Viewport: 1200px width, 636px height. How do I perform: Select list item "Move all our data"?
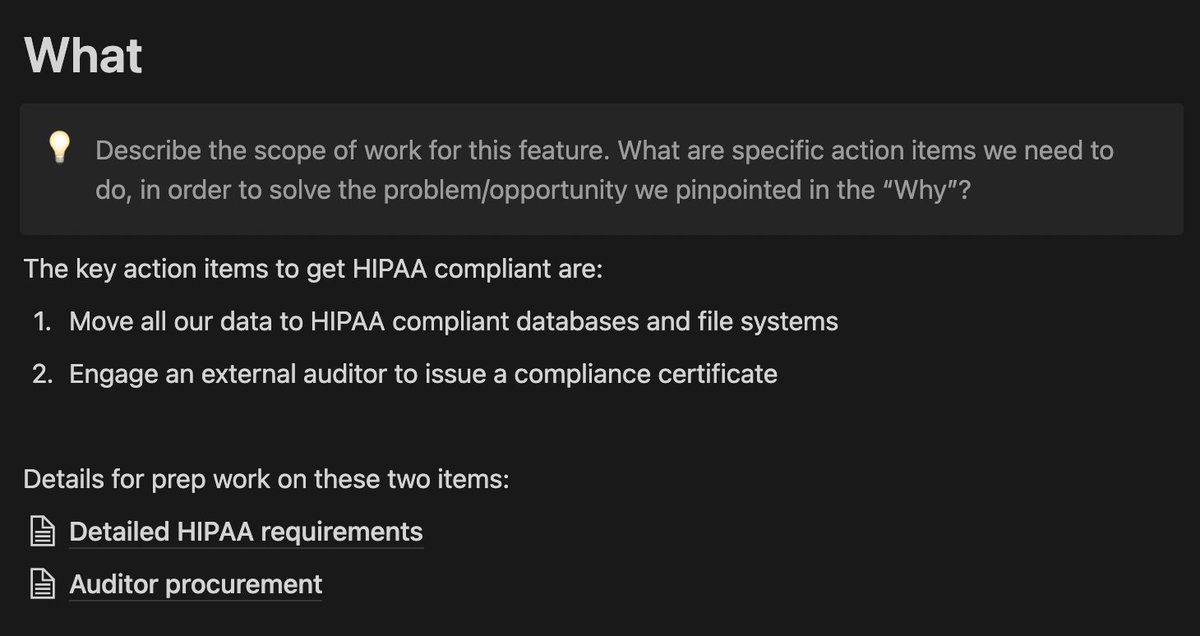click(x=454, y=322)
